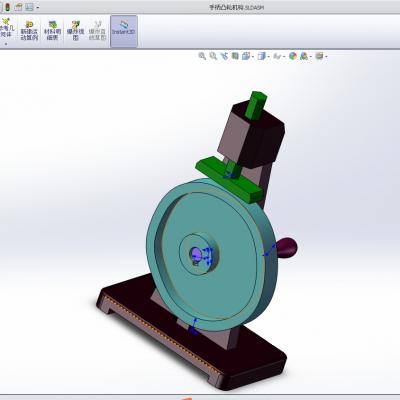
Task: Expand the View Orientation dropdown arrow
Action: pos(253,57)
